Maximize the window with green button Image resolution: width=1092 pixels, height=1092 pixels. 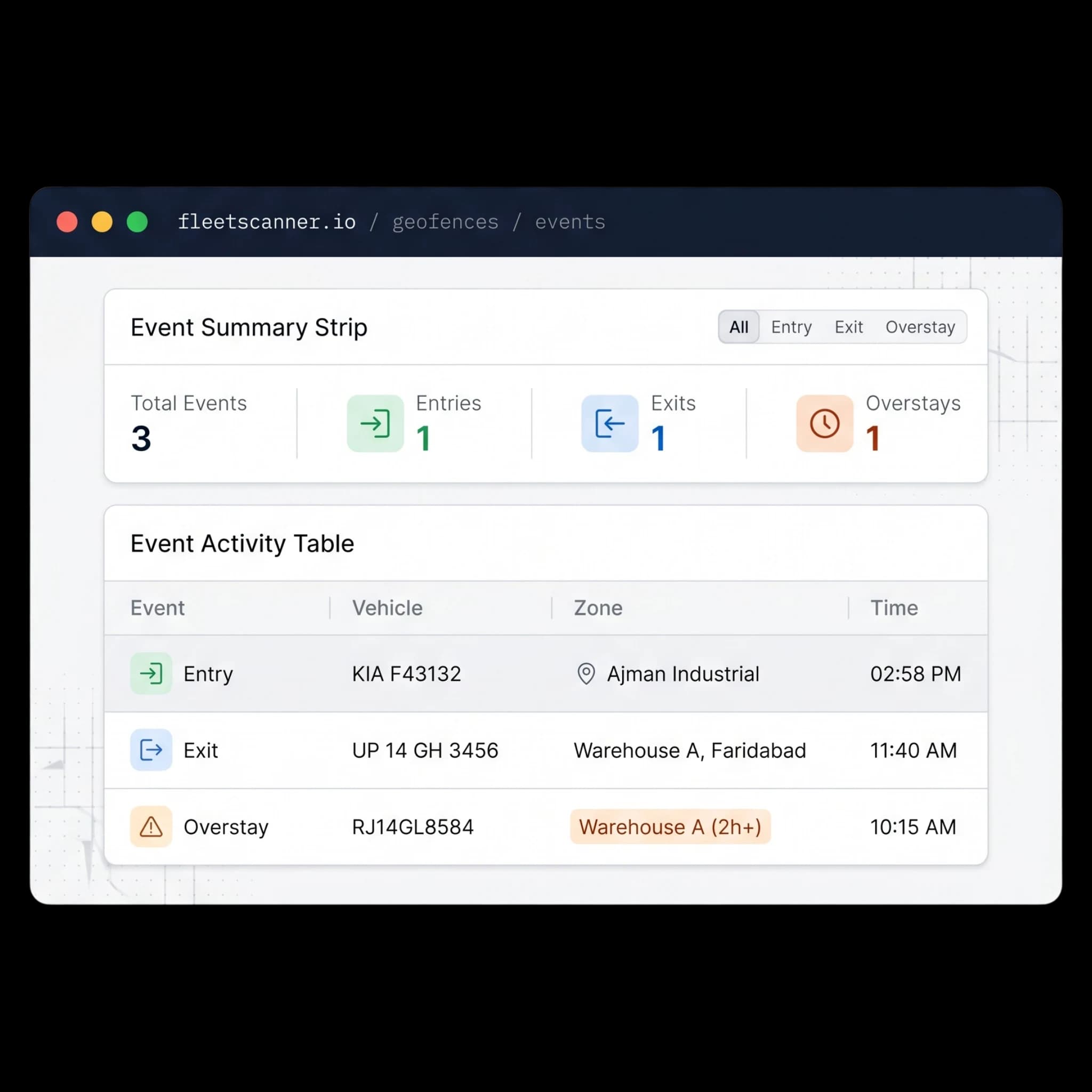[x=138, y=222]
